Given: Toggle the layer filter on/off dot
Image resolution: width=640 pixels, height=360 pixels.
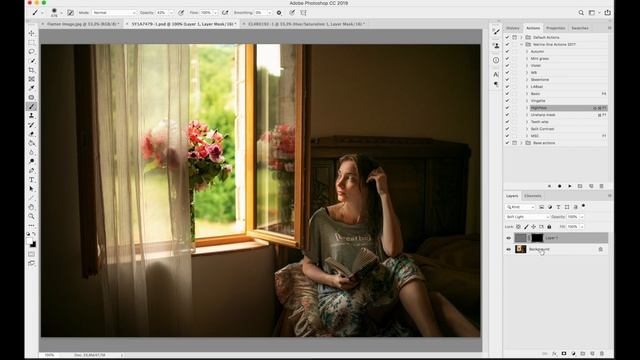Looking at the screenshot, I should click(584, 206).
